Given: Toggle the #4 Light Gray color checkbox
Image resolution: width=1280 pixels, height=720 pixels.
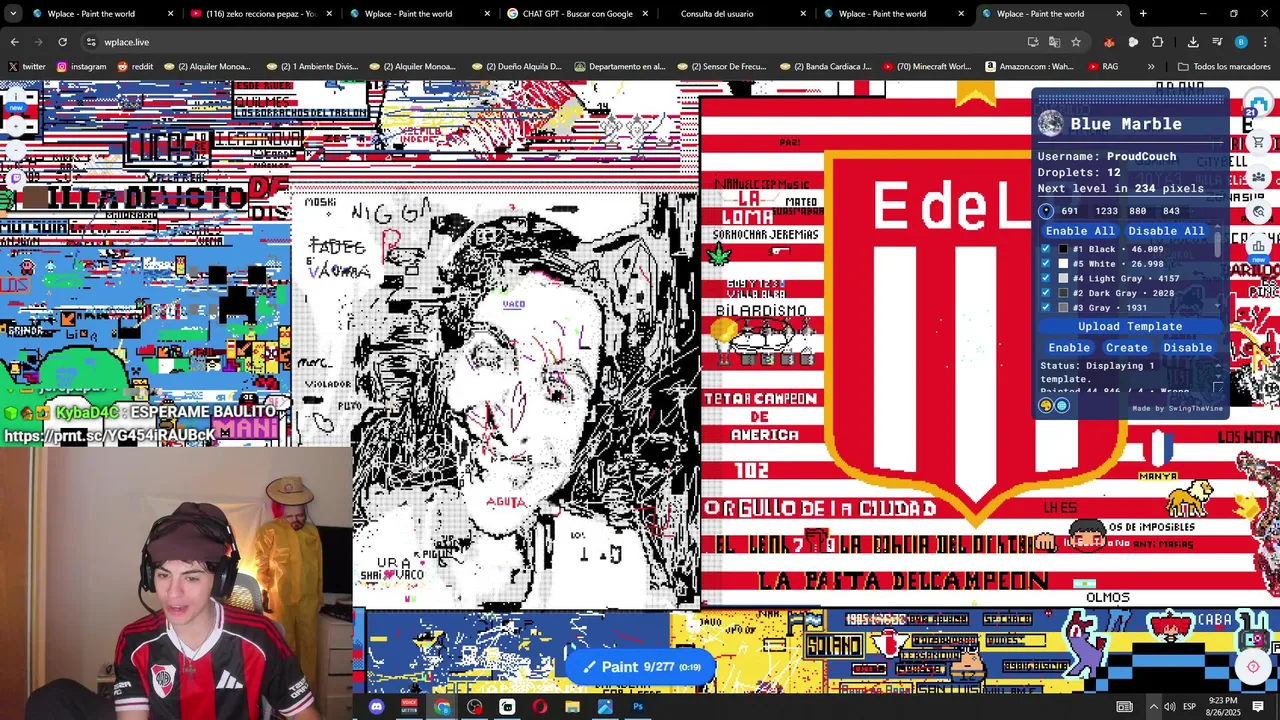Looking at the screenshot, I should [1046, 278].
